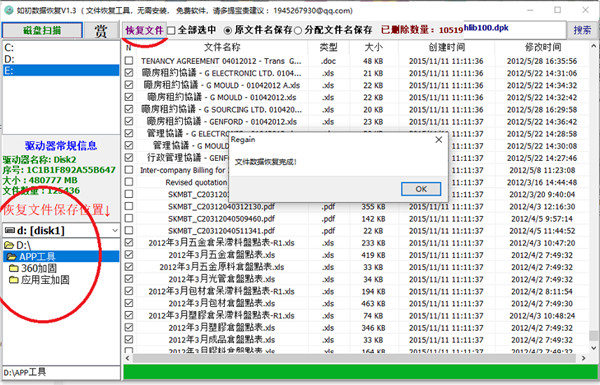Viewport: 600px width, 385px height.
Task: Click the file list scroll-down arrow
Action: (593, 348)
